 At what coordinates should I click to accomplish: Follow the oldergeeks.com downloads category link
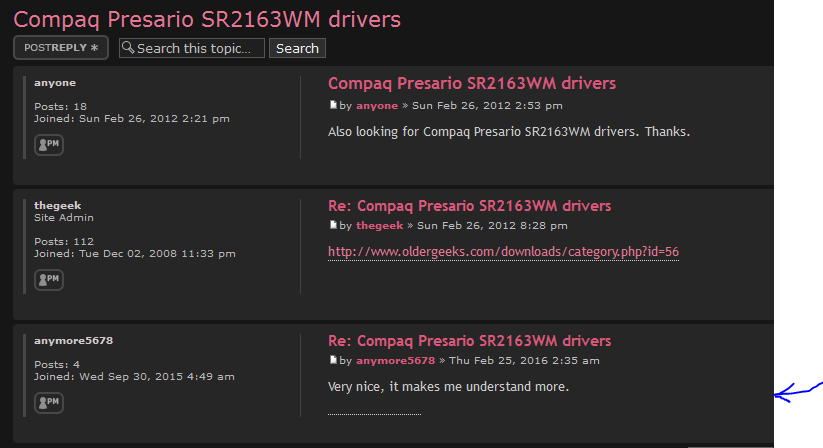[503, 252]
